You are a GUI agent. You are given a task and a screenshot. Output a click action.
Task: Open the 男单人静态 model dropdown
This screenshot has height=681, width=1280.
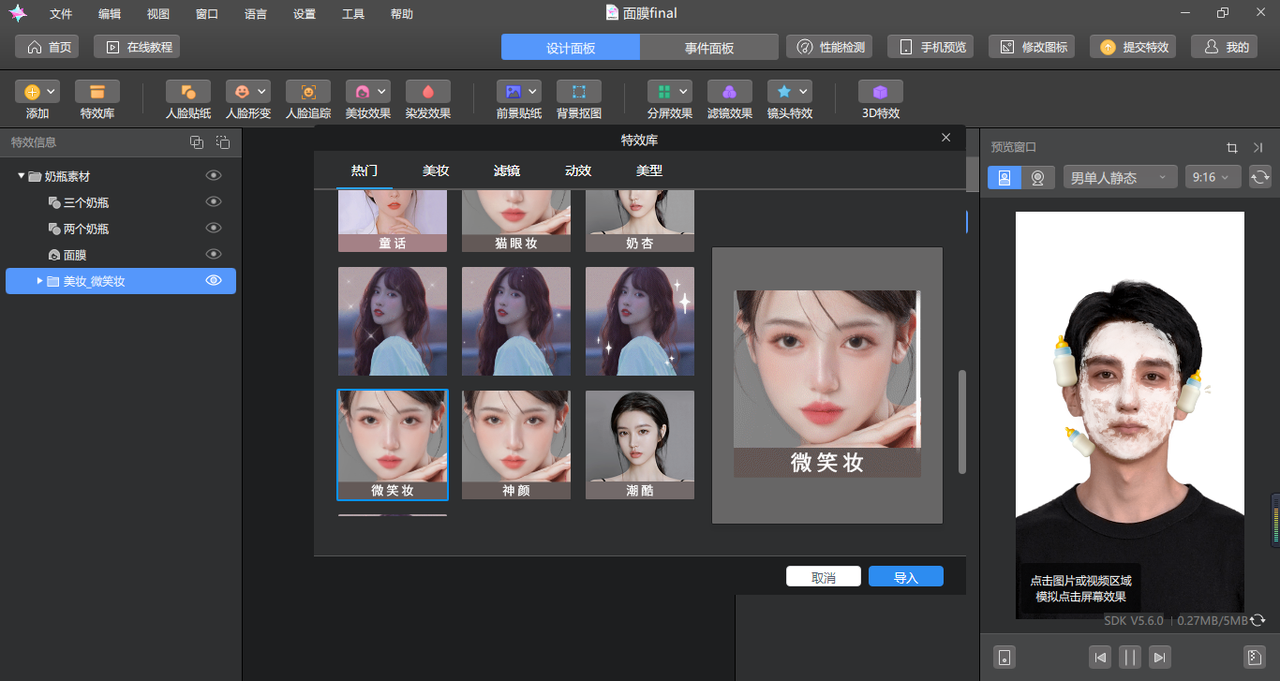point(1120,177)
